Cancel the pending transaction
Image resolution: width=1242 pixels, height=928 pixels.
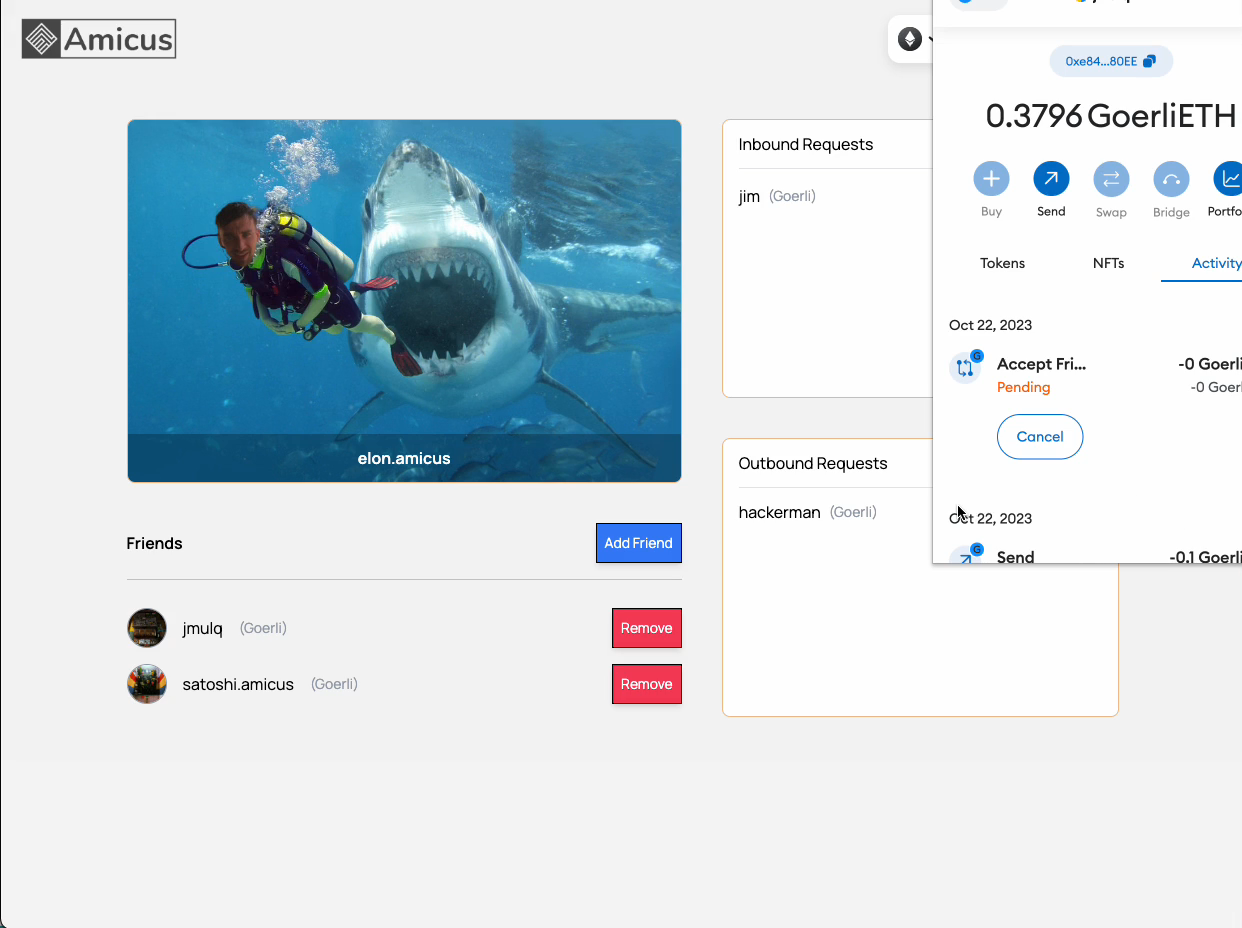(1040, 437)
